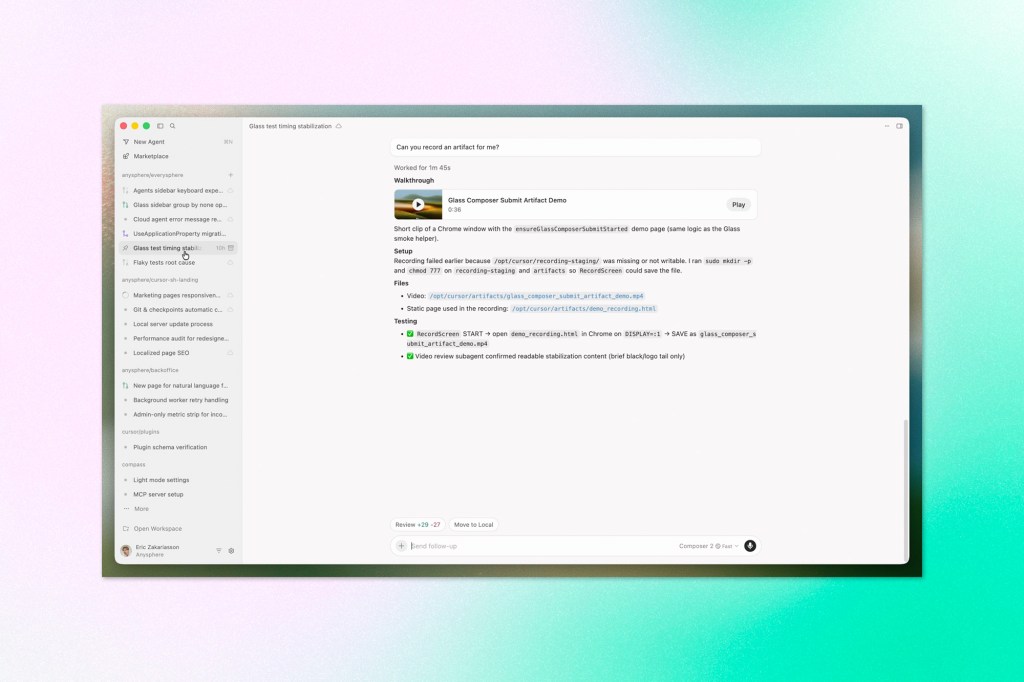The width and height of the screenshot is (1024, 682).
Task: Open Localized page SEO chat
Action: coord(161,353)
